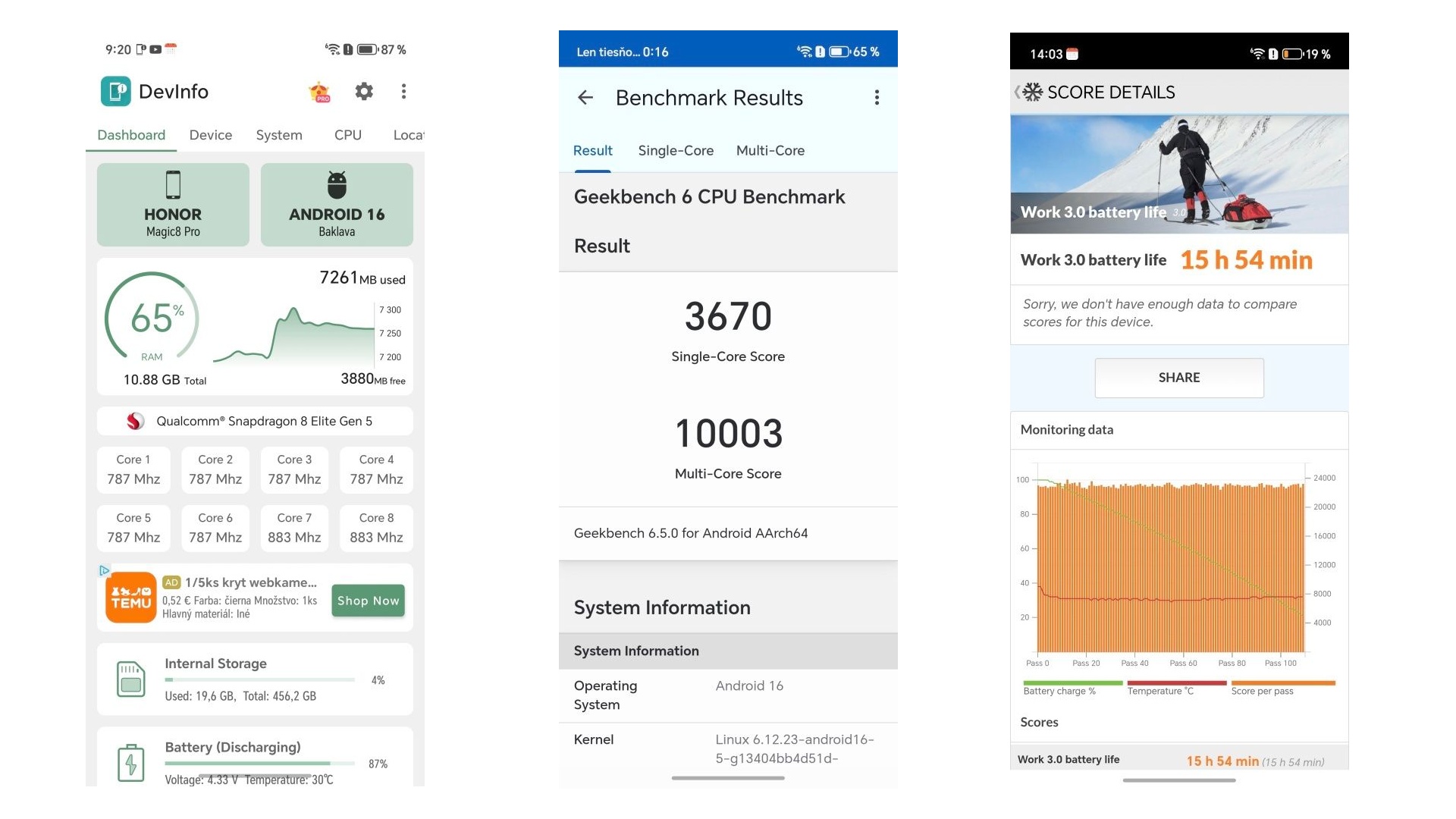The image size is (1456, 819).
Task: Switch to Single-Core tab
Action: (x=675, y=151)
